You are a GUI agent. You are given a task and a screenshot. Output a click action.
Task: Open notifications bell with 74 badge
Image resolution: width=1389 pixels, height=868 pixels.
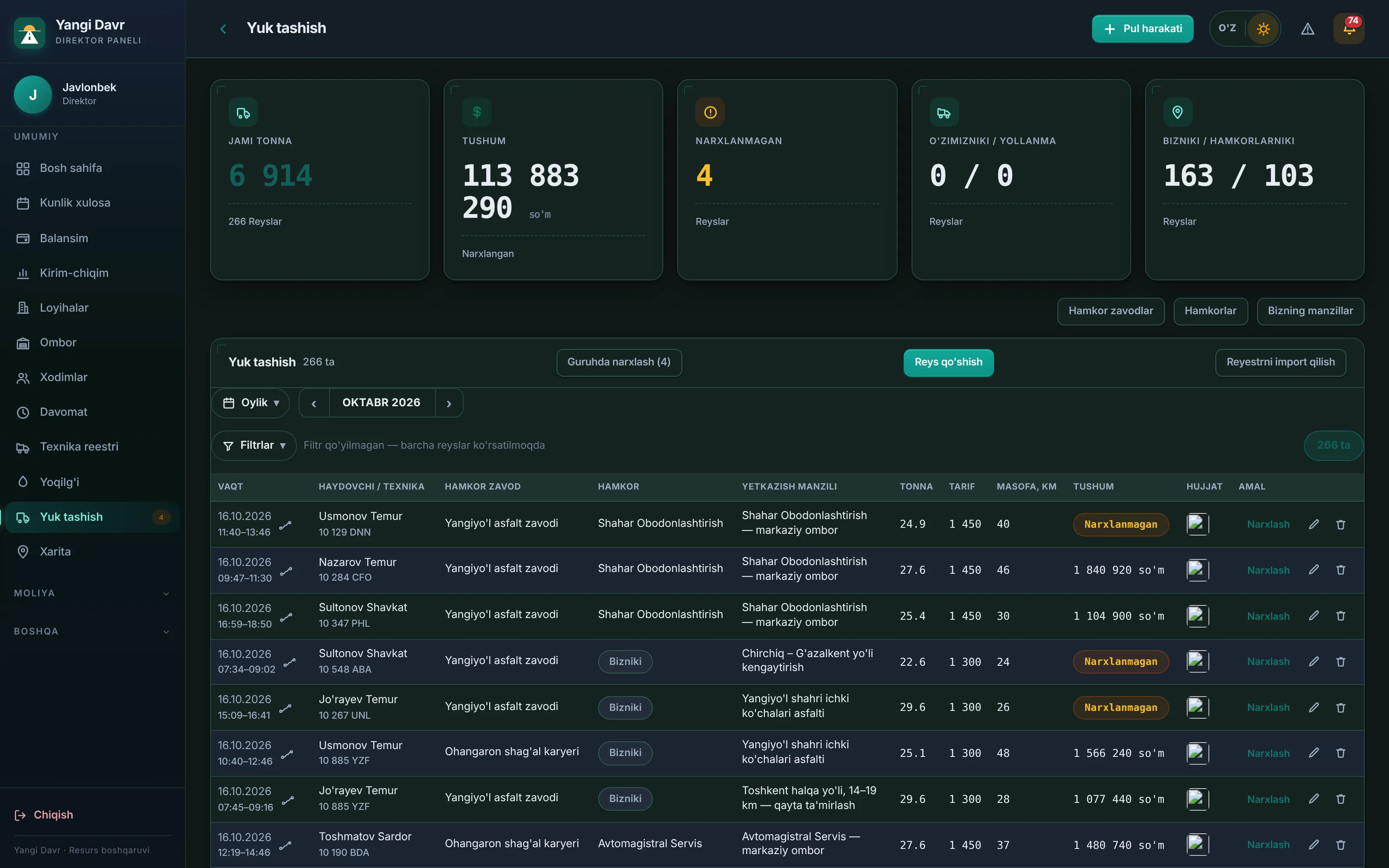tap(1349, 29)
